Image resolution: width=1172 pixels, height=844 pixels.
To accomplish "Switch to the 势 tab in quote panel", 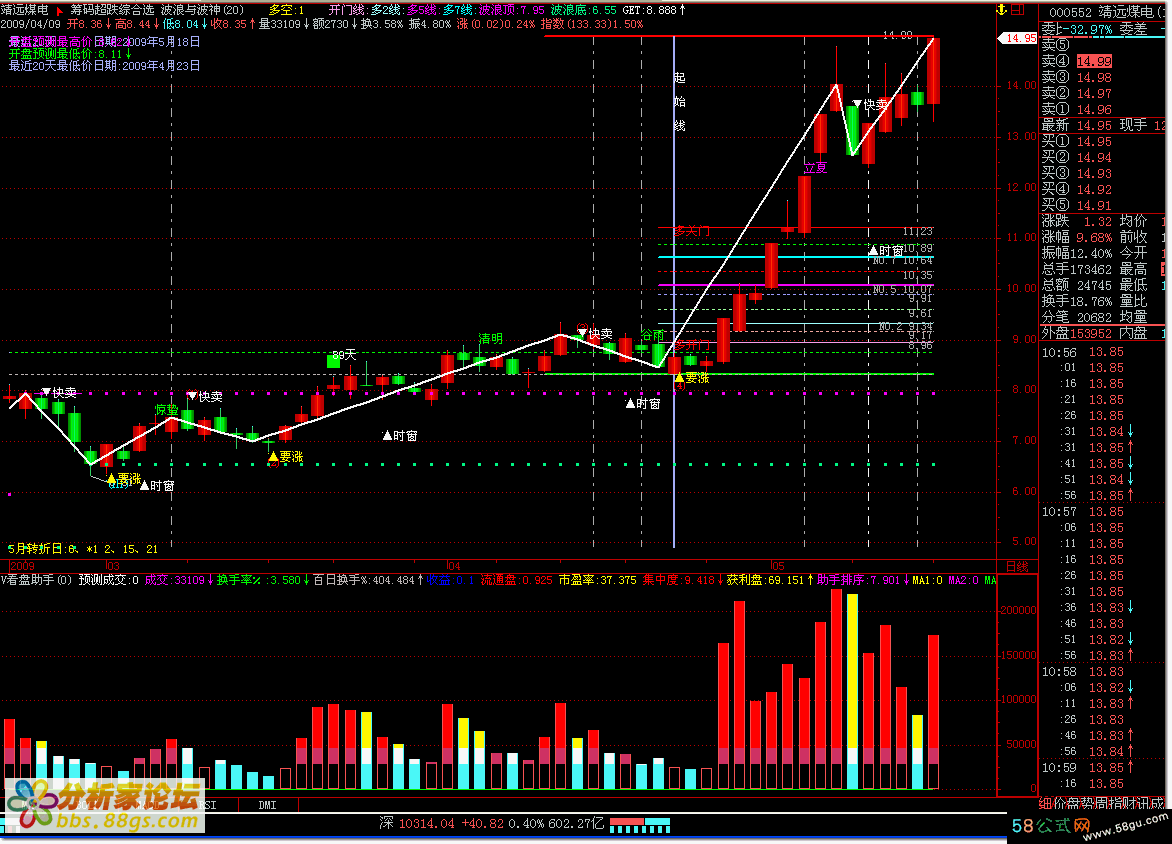I will point(1086,803).
